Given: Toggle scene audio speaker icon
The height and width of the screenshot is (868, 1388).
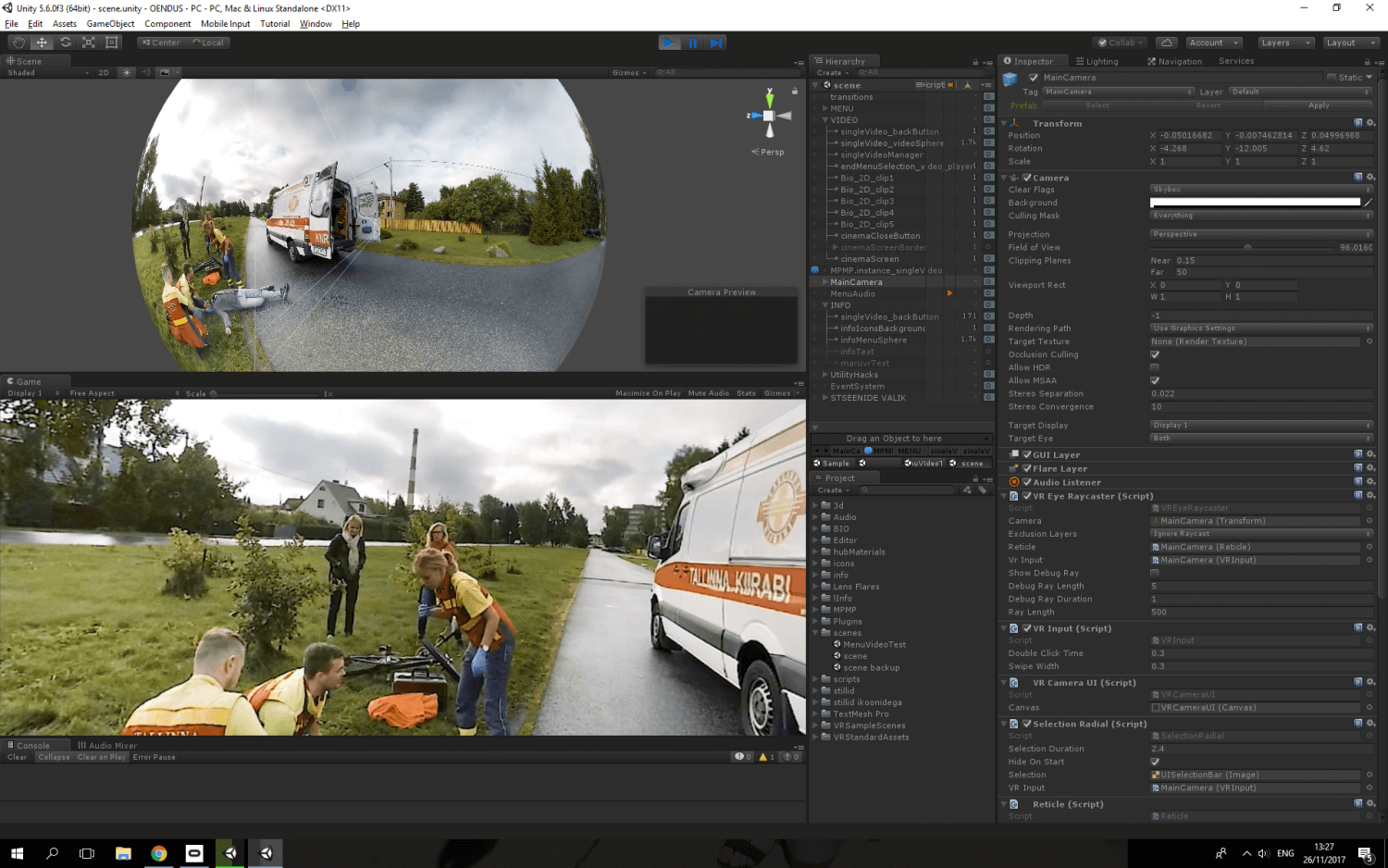Looking at the screenshot, I should (146, 72).
